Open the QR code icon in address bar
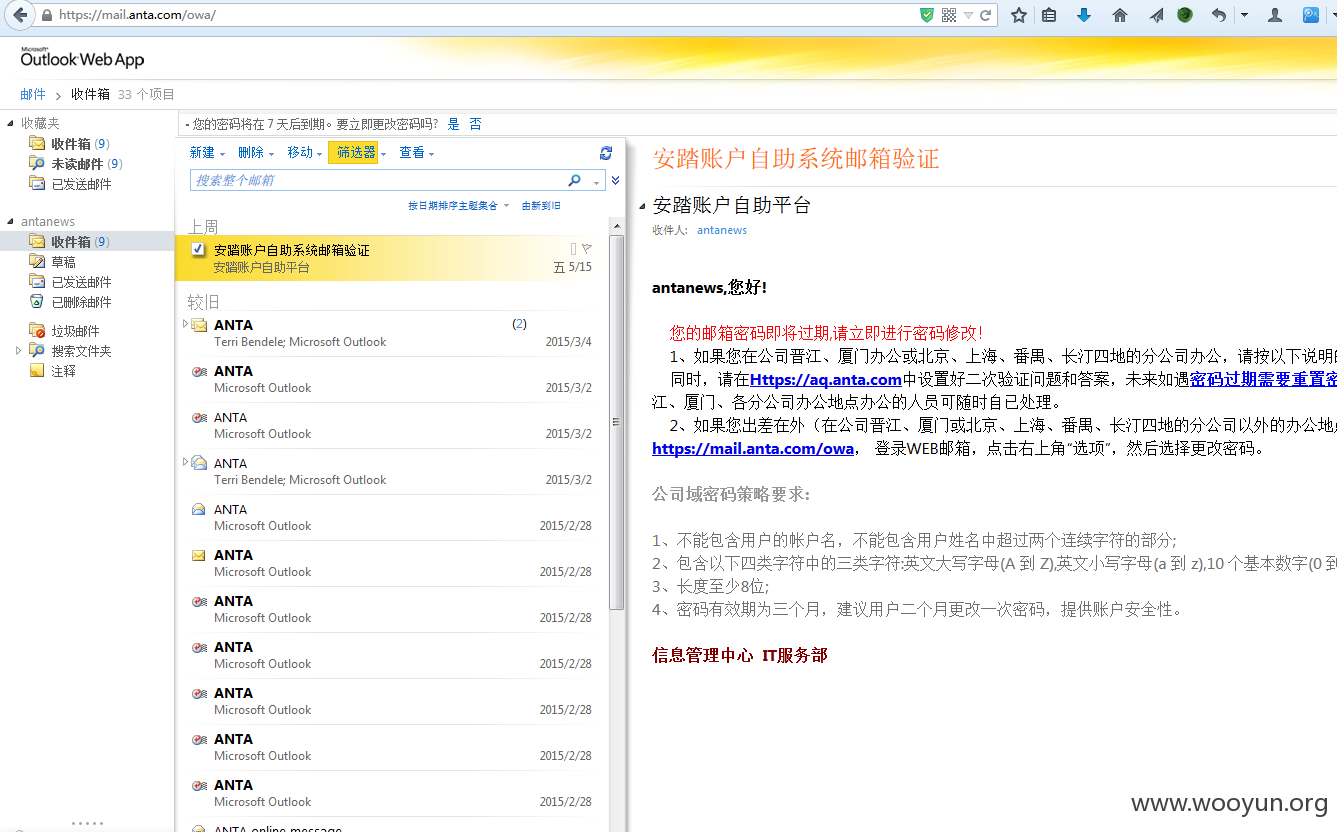The image size is (1337, 832). (x=949, y=15)
